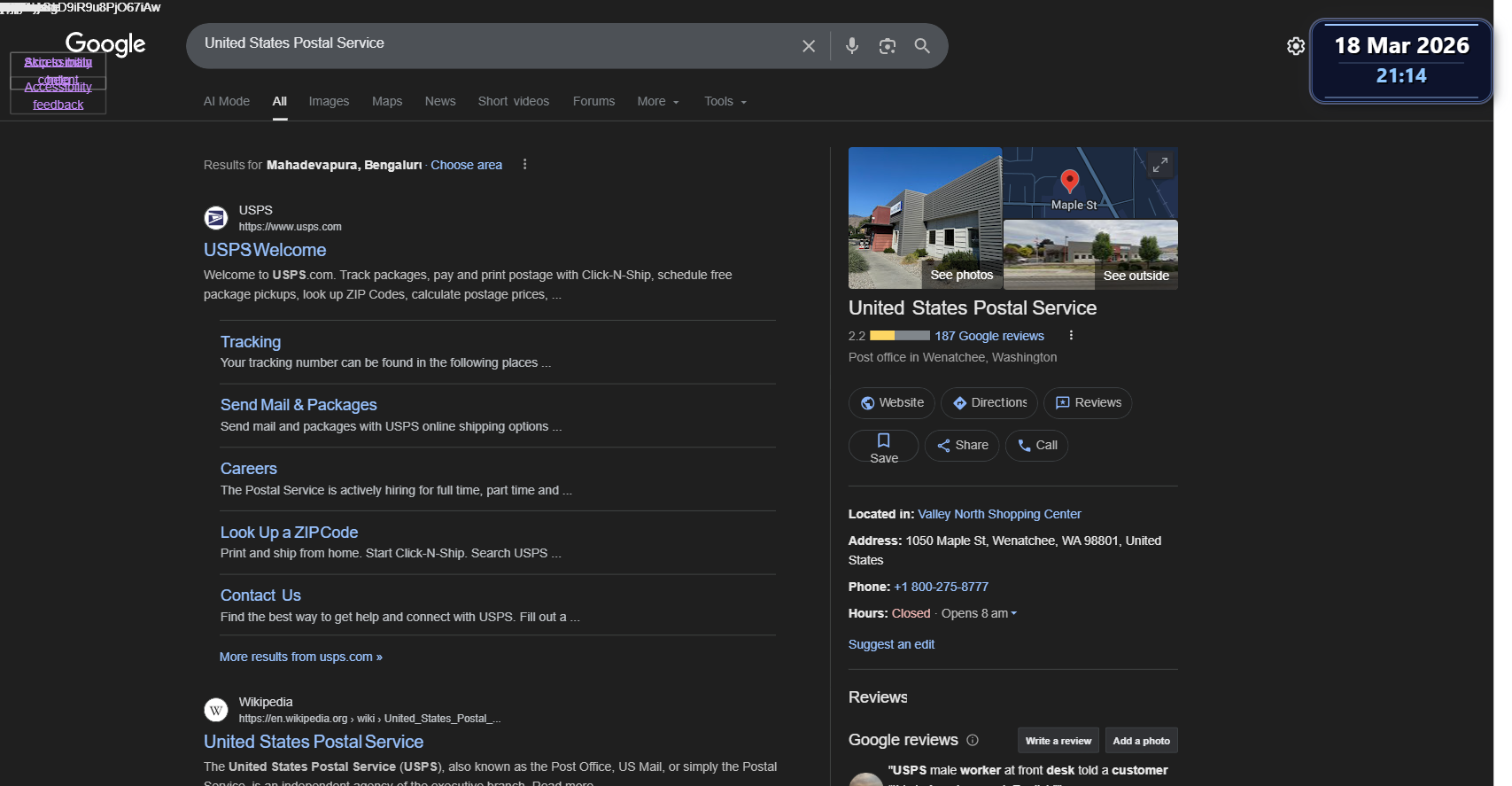Click the Wikipedia W favicon
1512x786 pixels.
(x=216, y=710)
